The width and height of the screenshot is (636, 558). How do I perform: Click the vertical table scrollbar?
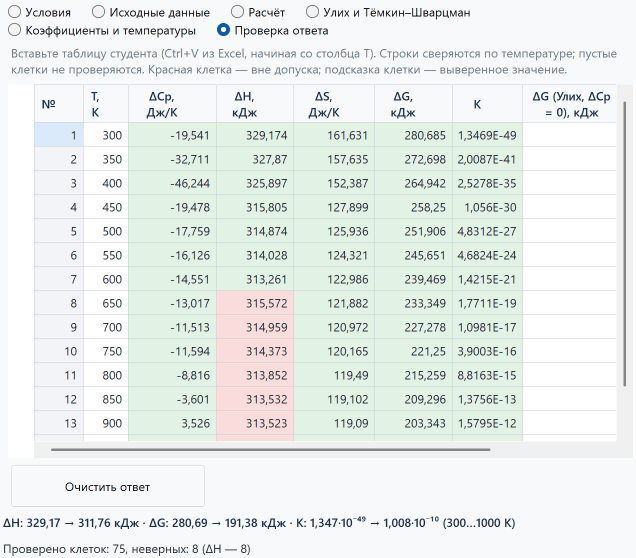[x=625, y=244]
